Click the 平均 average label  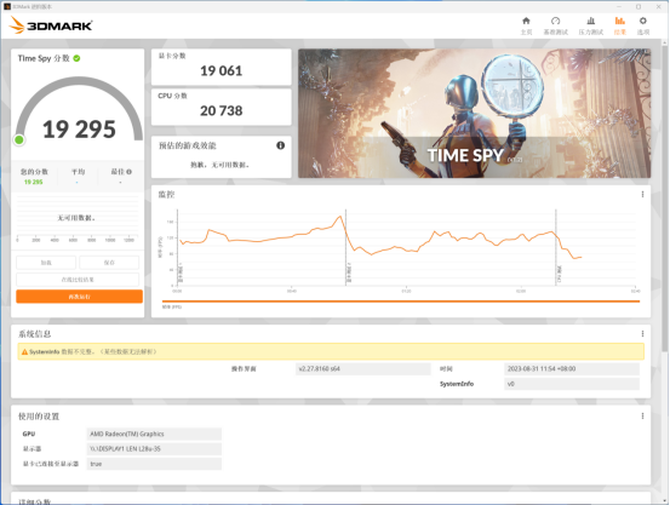78,172
